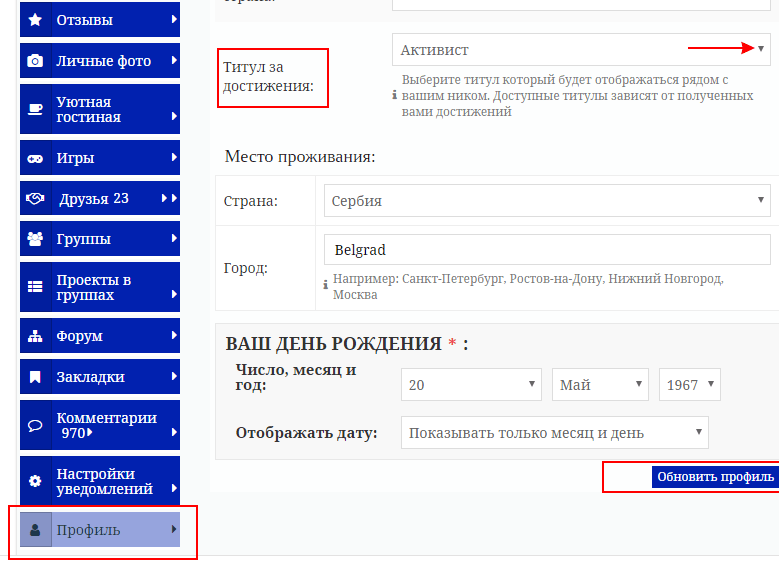Click the Число, месяц и год label

tap(296, 377)
